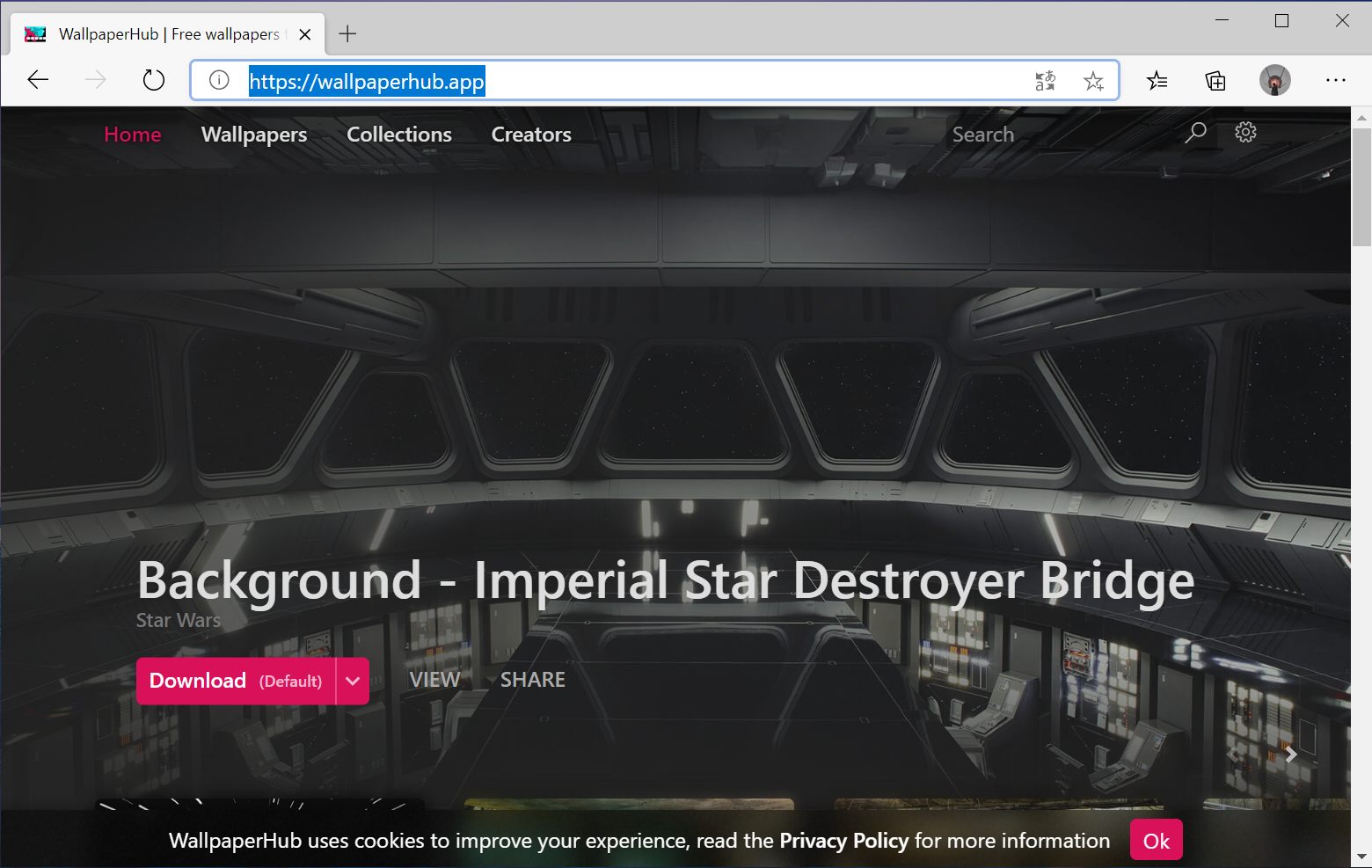Open the Wallpapers navigation item
The width and height of the screenshot is (1372, 868).
click(254, 135)
